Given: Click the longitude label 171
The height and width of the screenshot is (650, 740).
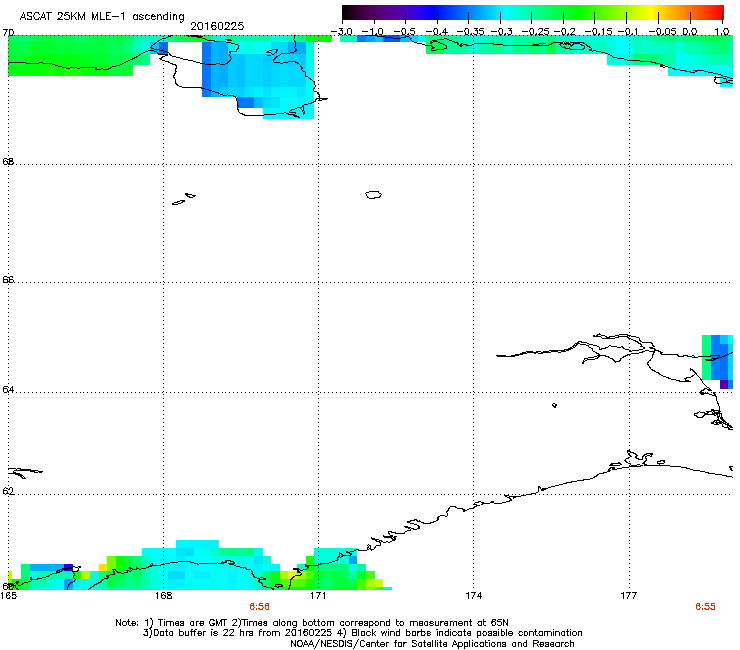Looking at the screenshot, I should click(x=318, y=596).
